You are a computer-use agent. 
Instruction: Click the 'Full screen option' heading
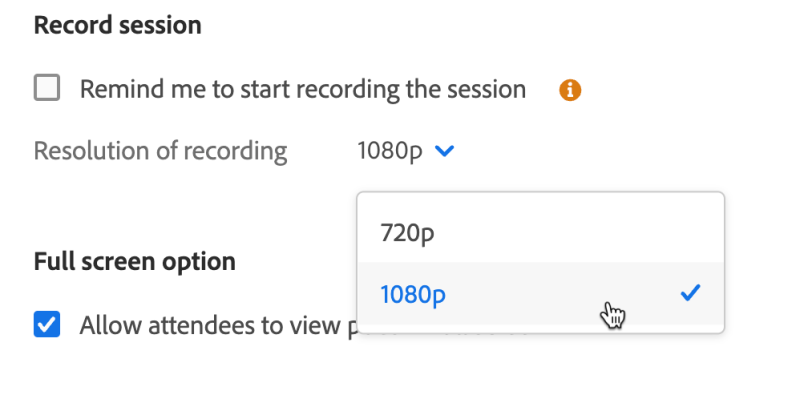pos(135,262)
